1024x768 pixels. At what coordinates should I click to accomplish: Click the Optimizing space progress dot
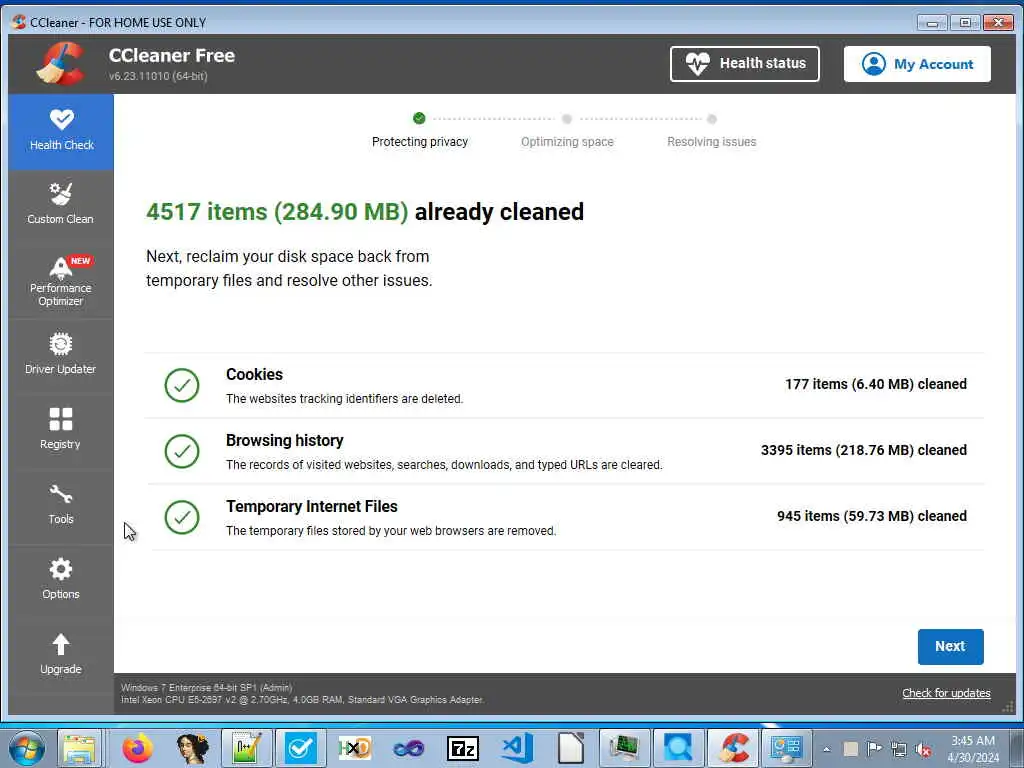coord(567,119)
